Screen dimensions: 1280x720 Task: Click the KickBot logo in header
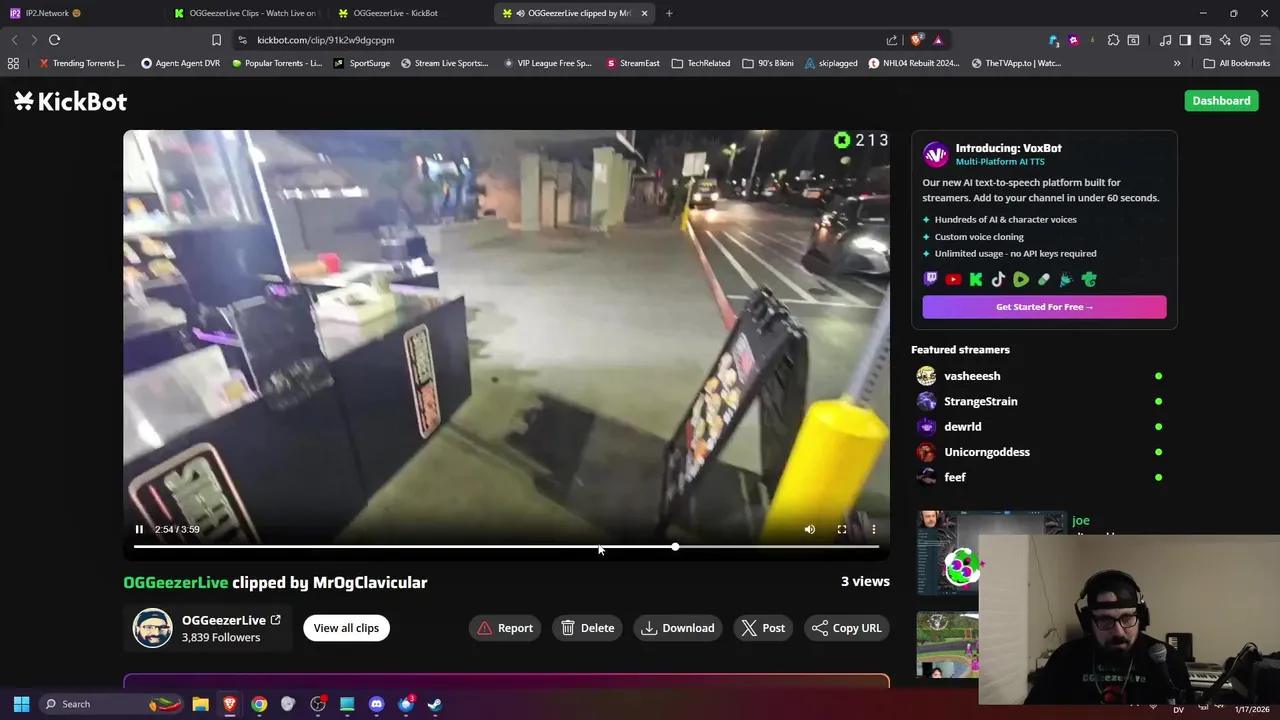71,101
